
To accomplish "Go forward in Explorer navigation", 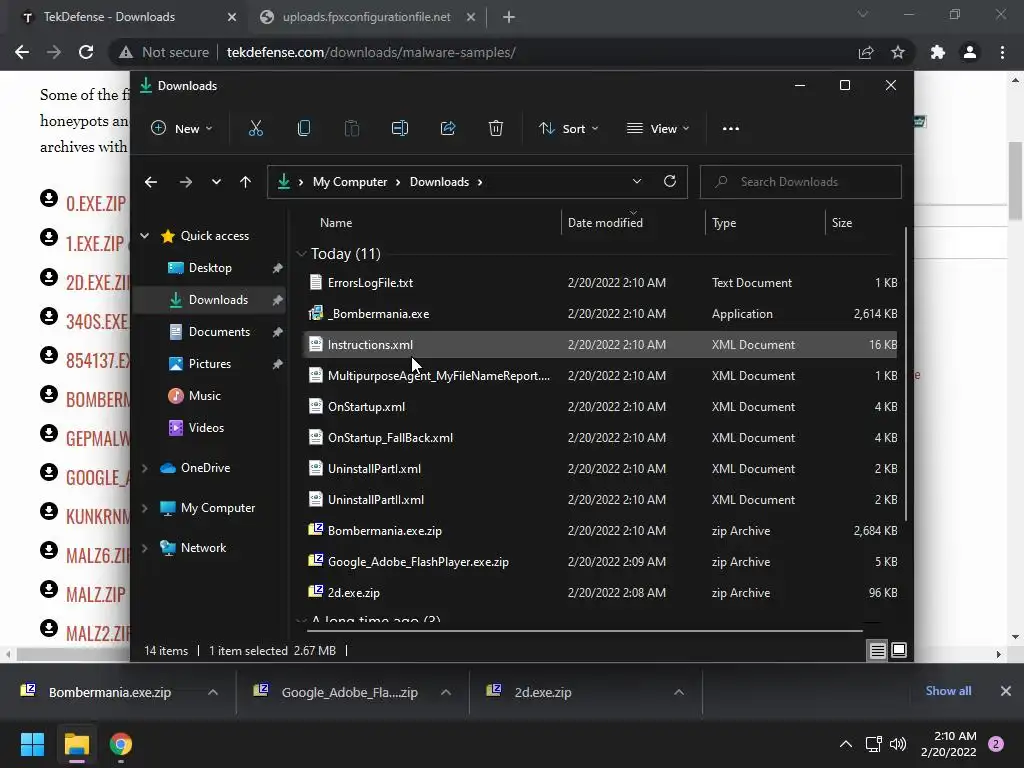I will tap(185, 182).
